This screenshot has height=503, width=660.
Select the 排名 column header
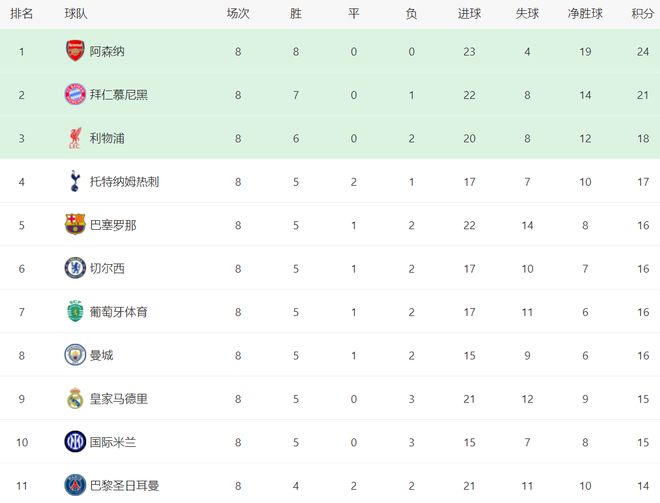coord(22,13)
